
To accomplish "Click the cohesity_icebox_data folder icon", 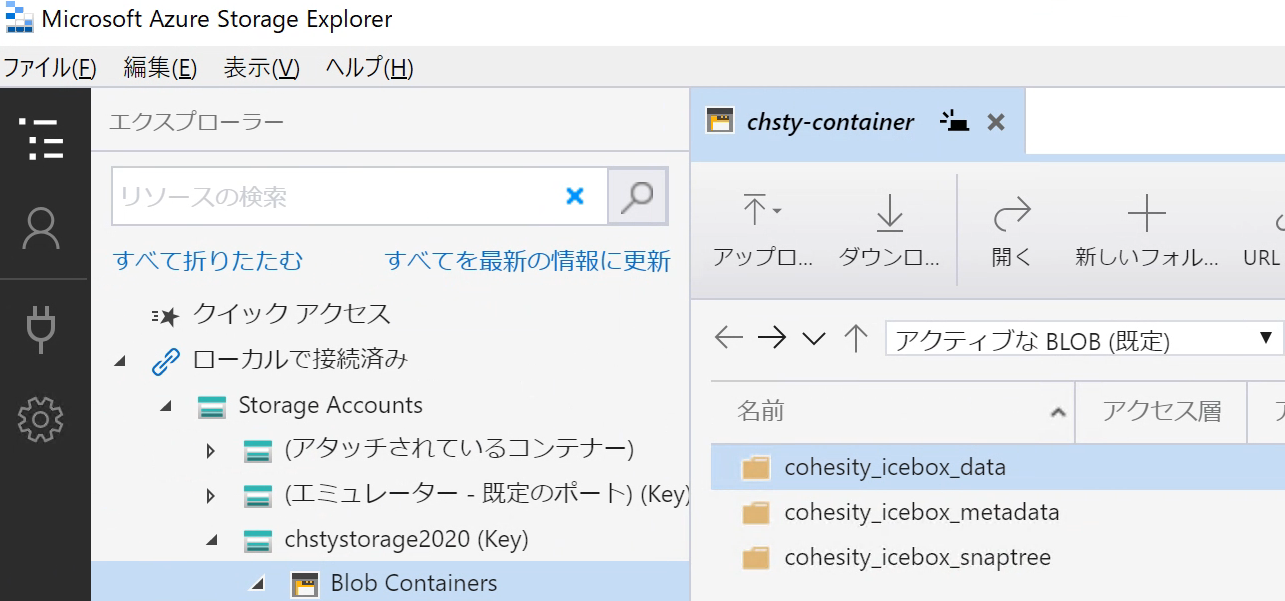I will coord(756,467).
